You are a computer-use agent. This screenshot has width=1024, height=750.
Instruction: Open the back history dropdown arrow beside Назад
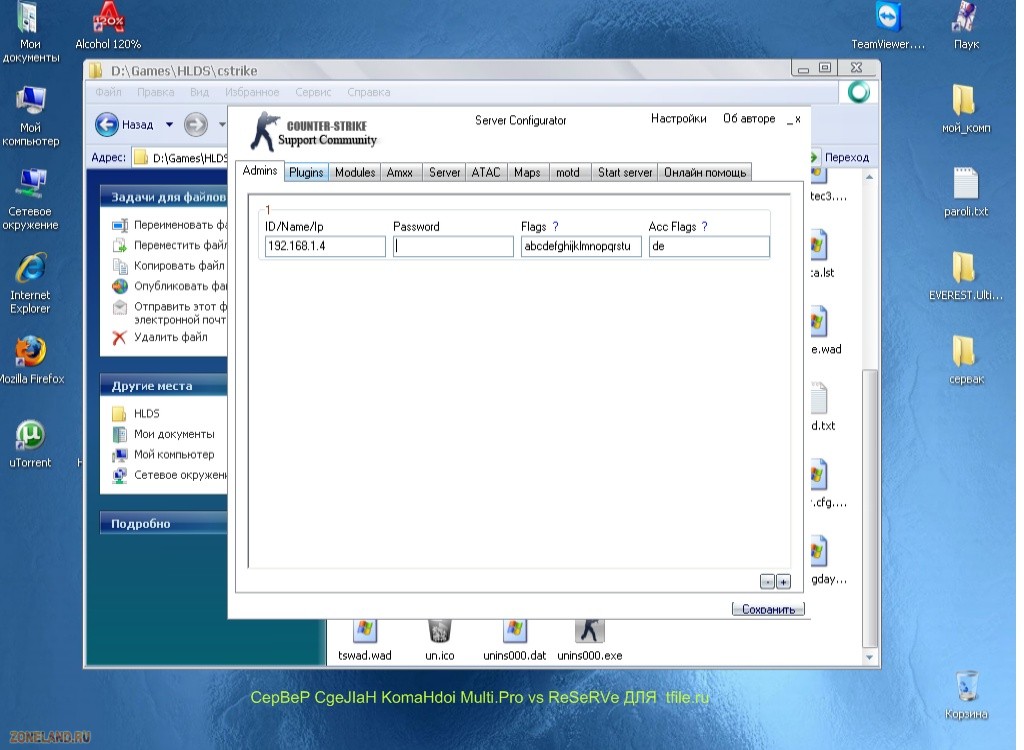click(x=169, y=124)
